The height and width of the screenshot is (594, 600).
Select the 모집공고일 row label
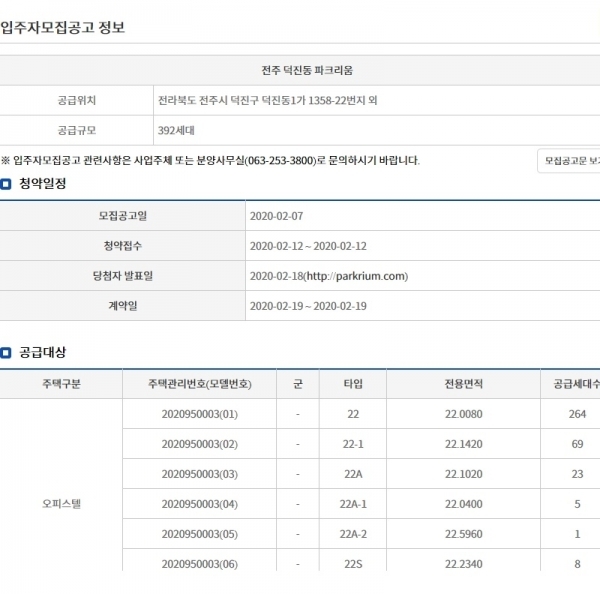(122, 216)
